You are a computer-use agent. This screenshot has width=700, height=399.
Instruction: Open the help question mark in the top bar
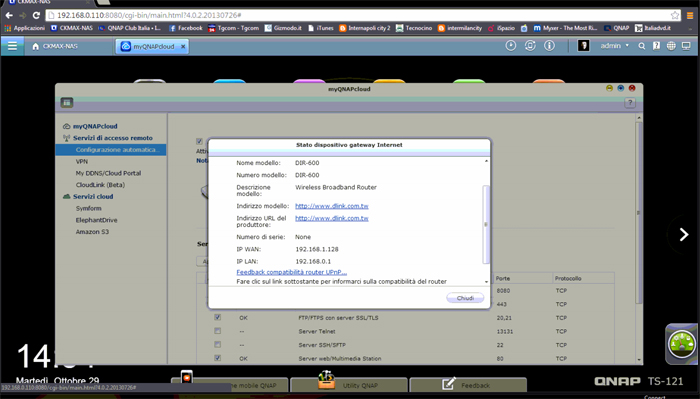pyautogui.click(x=656, y=46)
